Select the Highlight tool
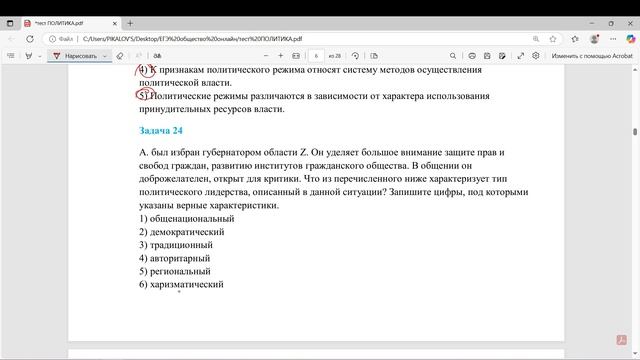 click(29, 56)
